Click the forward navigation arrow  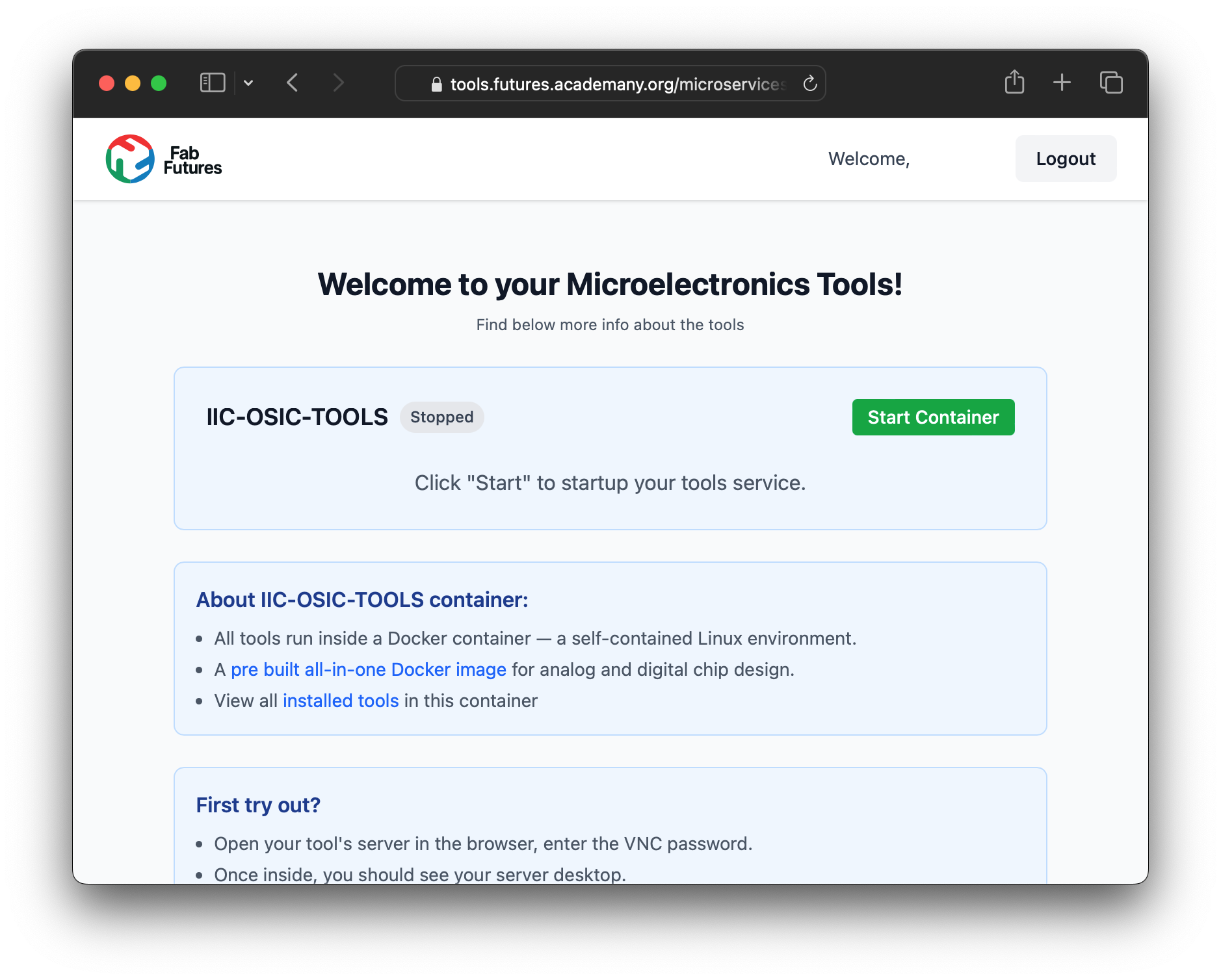[x=339, y=83]
